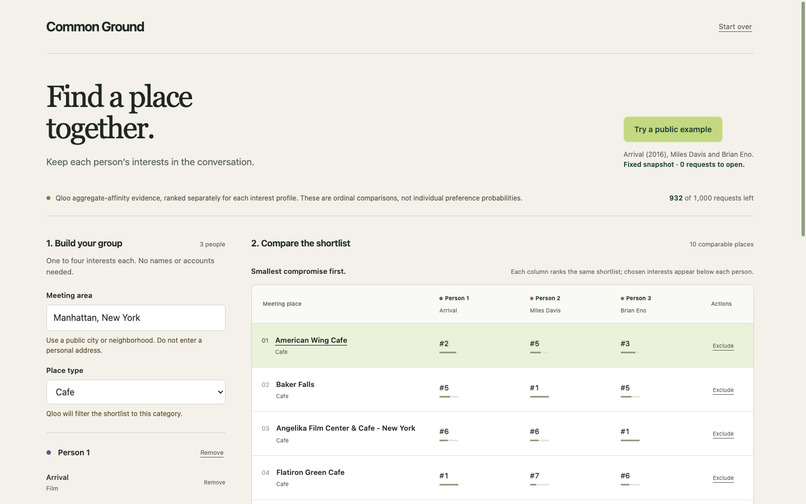806x504 pixels.
Task: Remove the Arrival interest under Person 1
Action: click(x=214, y=482)
